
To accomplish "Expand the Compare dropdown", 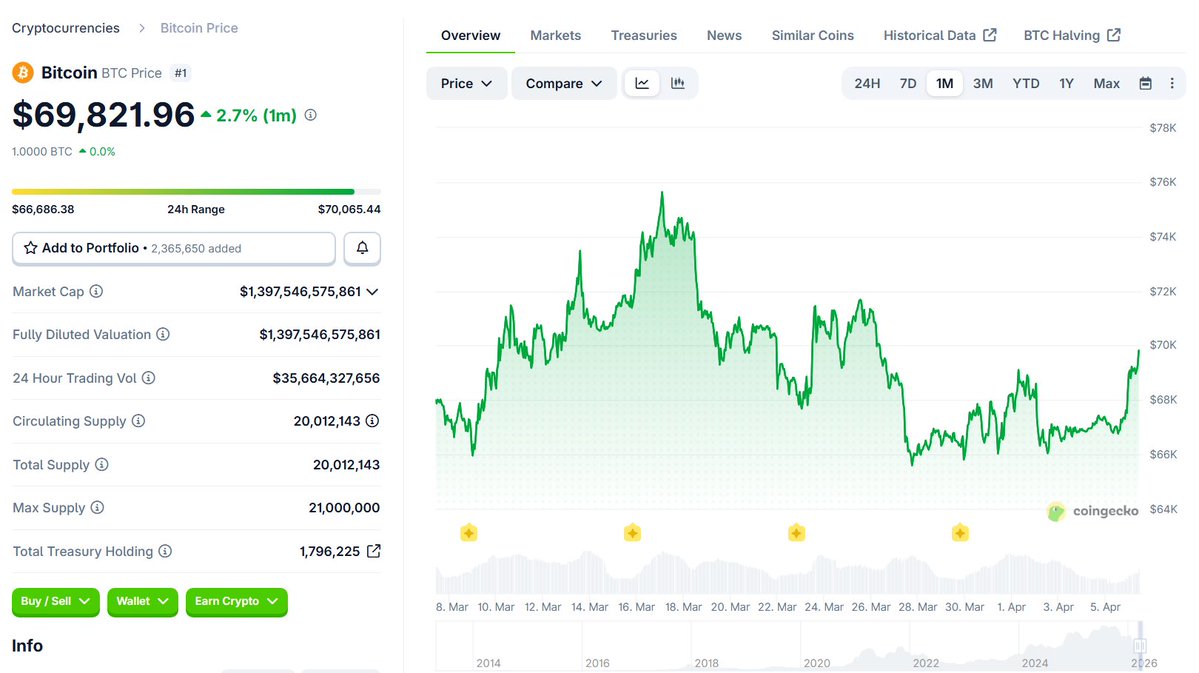I will tap(564, 83).
